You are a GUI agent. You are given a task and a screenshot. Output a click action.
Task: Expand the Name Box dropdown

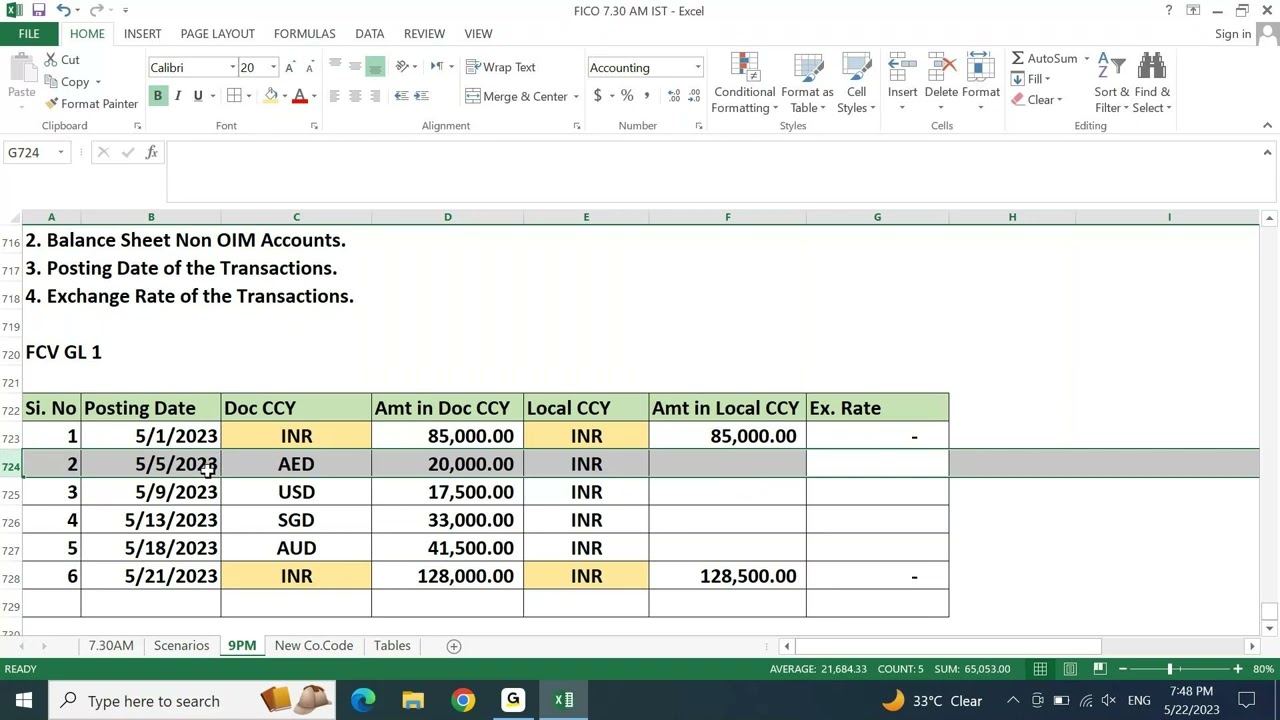[60, 152]
